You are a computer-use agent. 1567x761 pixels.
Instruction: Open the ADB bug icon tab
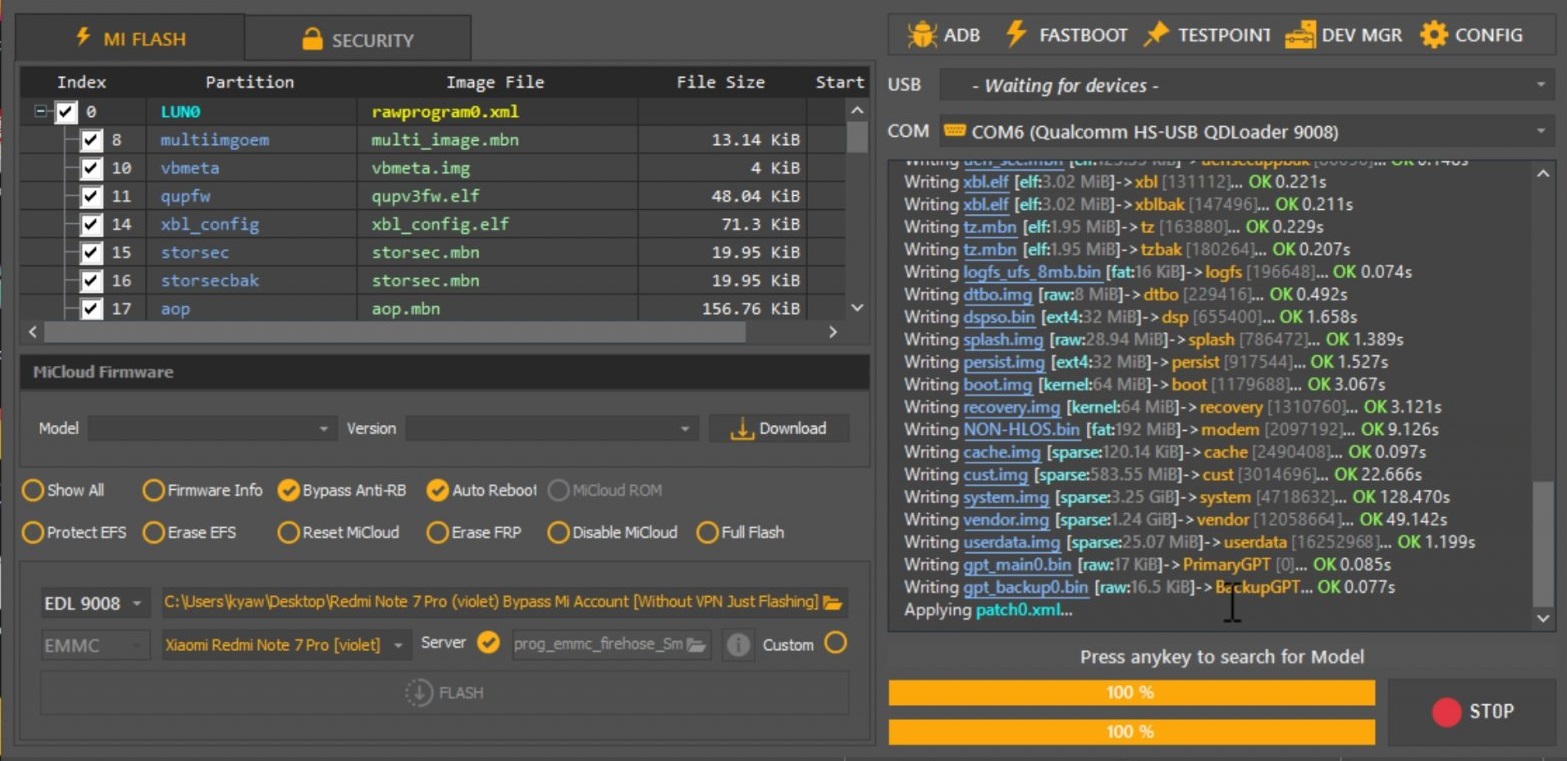click(x=921, y=35)
